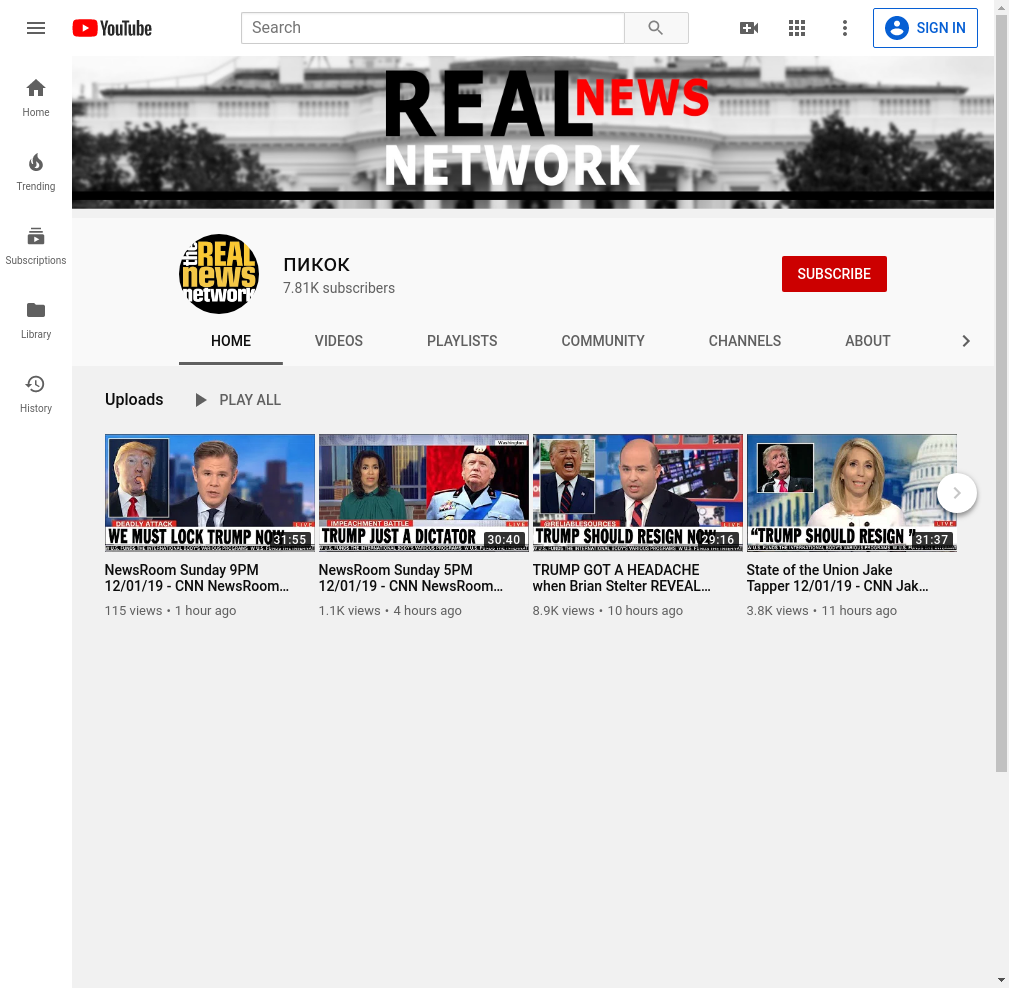Open the 29:16 Brian Stelter thumbnail
The width and height of the screenshot is (1009, 988).
point(638,493)
